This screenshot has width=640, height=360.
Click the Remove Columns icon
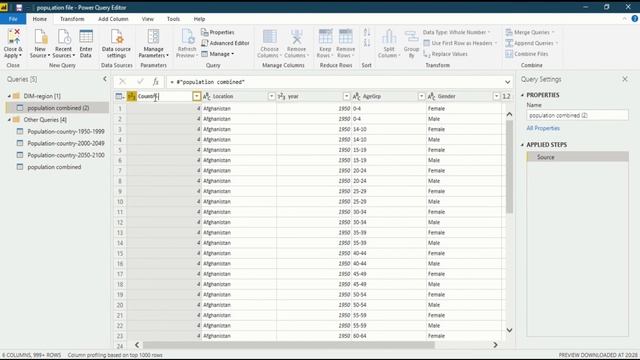coord(296,37)
